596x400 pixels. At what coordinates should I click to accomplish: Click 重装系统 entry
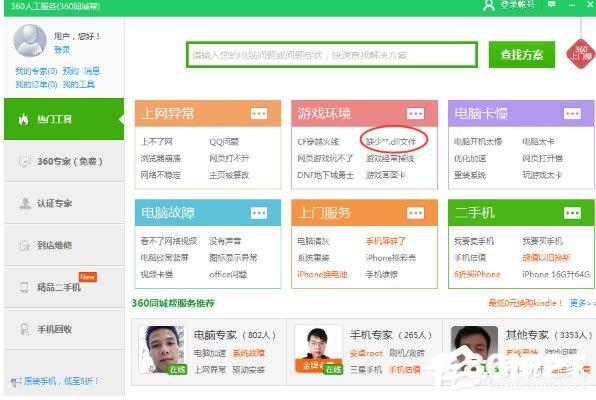470,175
